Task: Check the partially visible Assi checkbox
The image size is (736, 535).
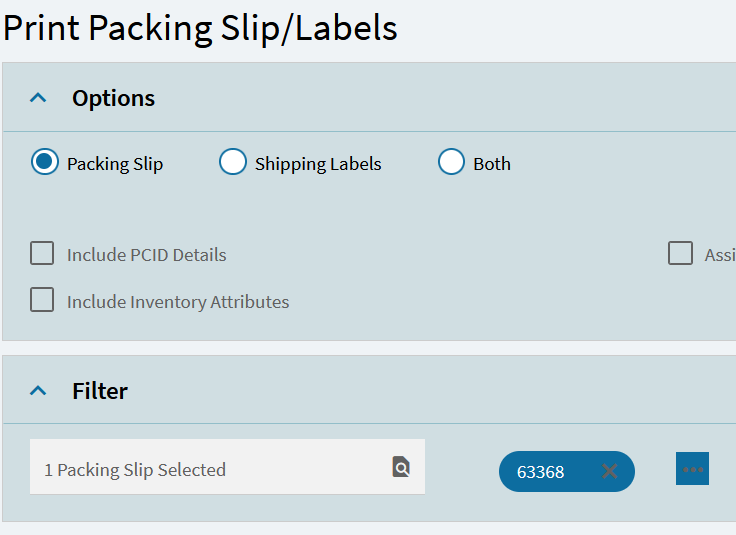Action: point(680,253)
